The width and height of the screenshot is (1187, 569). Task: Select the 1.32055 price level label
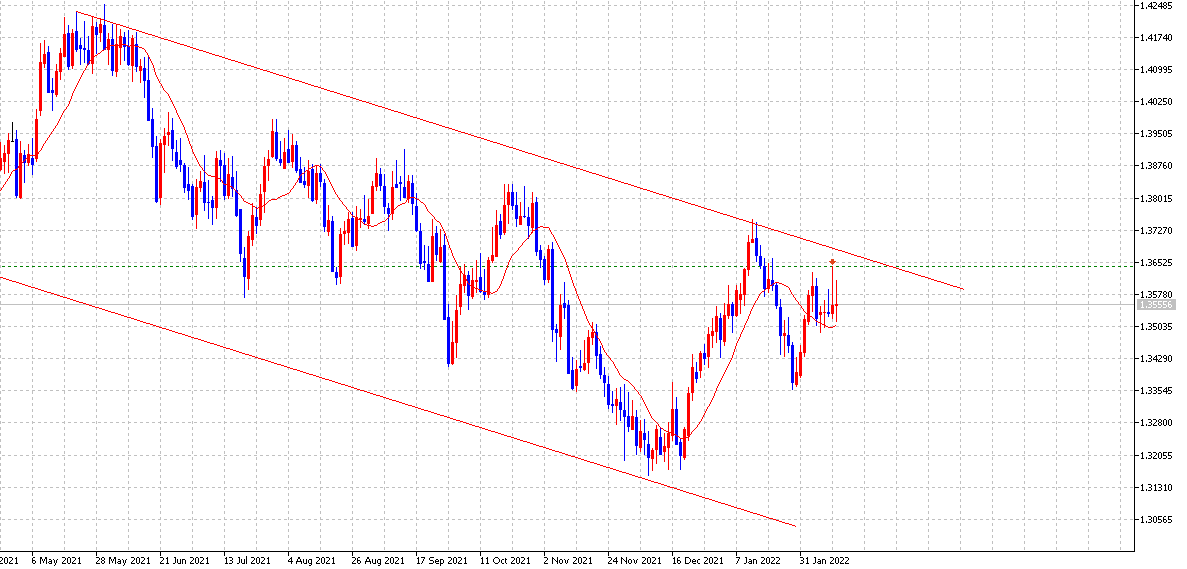pyautogui.click(x=1157, y=456)
